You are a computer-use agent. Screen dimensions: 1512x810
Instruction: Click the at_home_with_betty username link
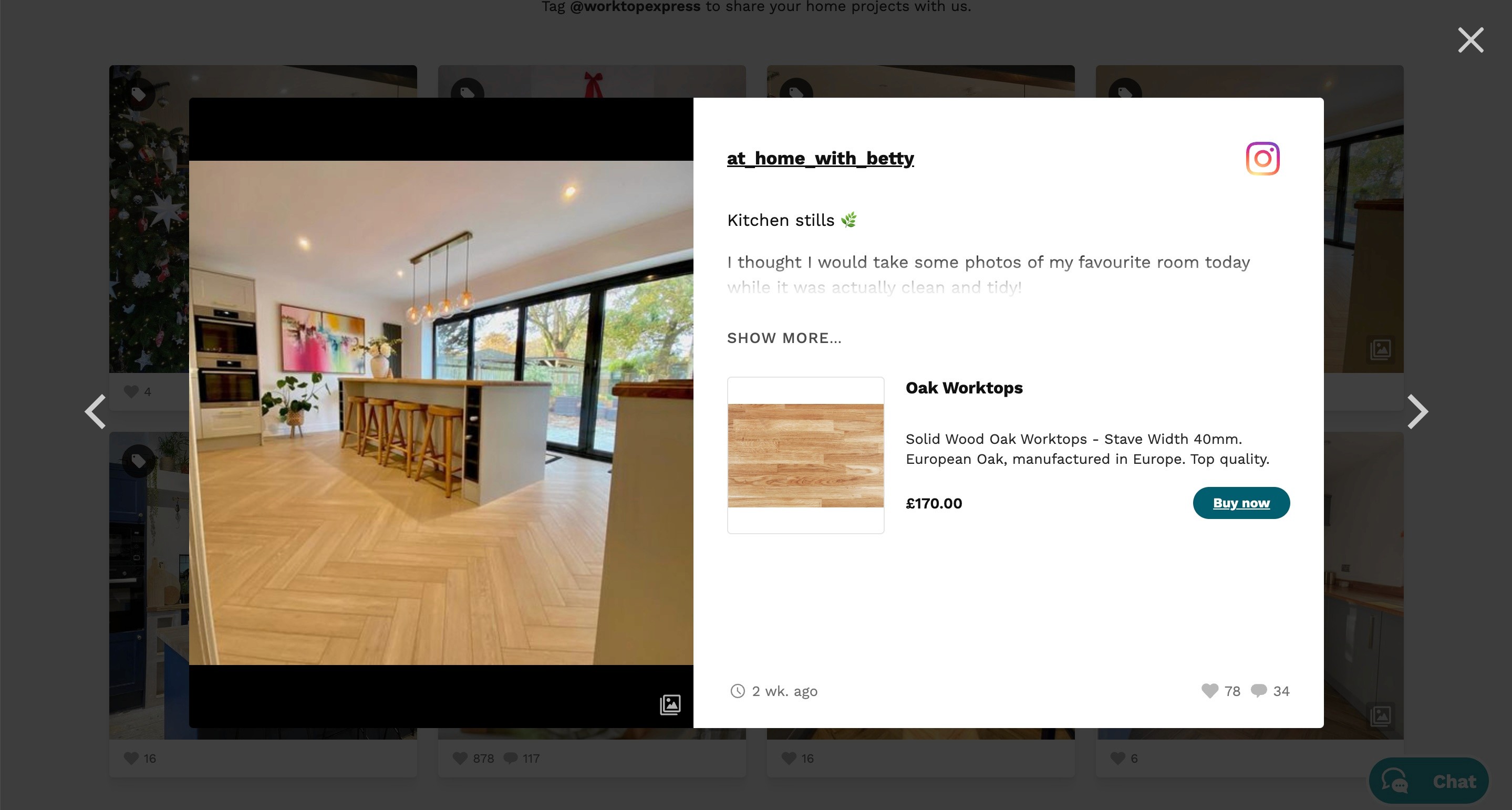click(820, 157)
